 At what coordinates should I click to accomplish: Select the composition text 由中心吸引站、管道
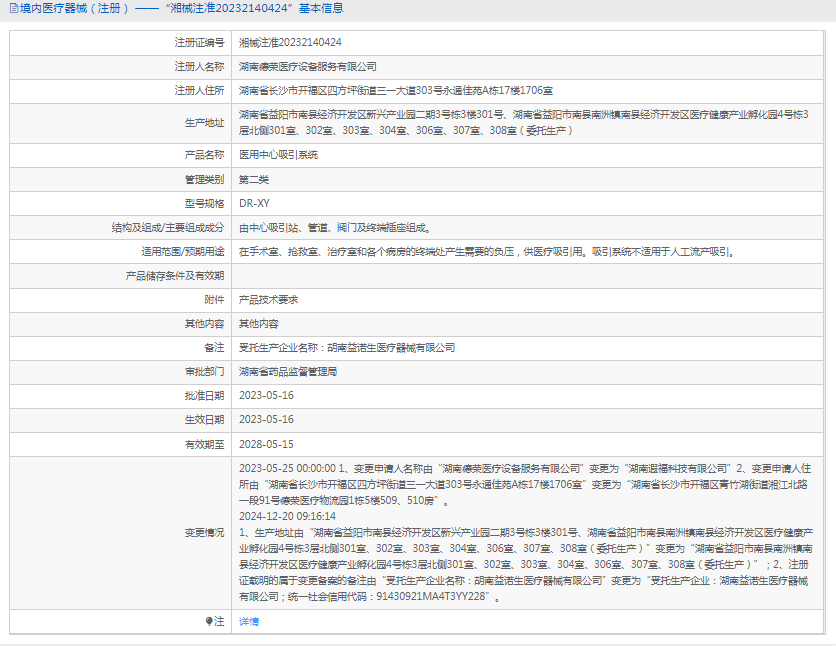(335, 228)
